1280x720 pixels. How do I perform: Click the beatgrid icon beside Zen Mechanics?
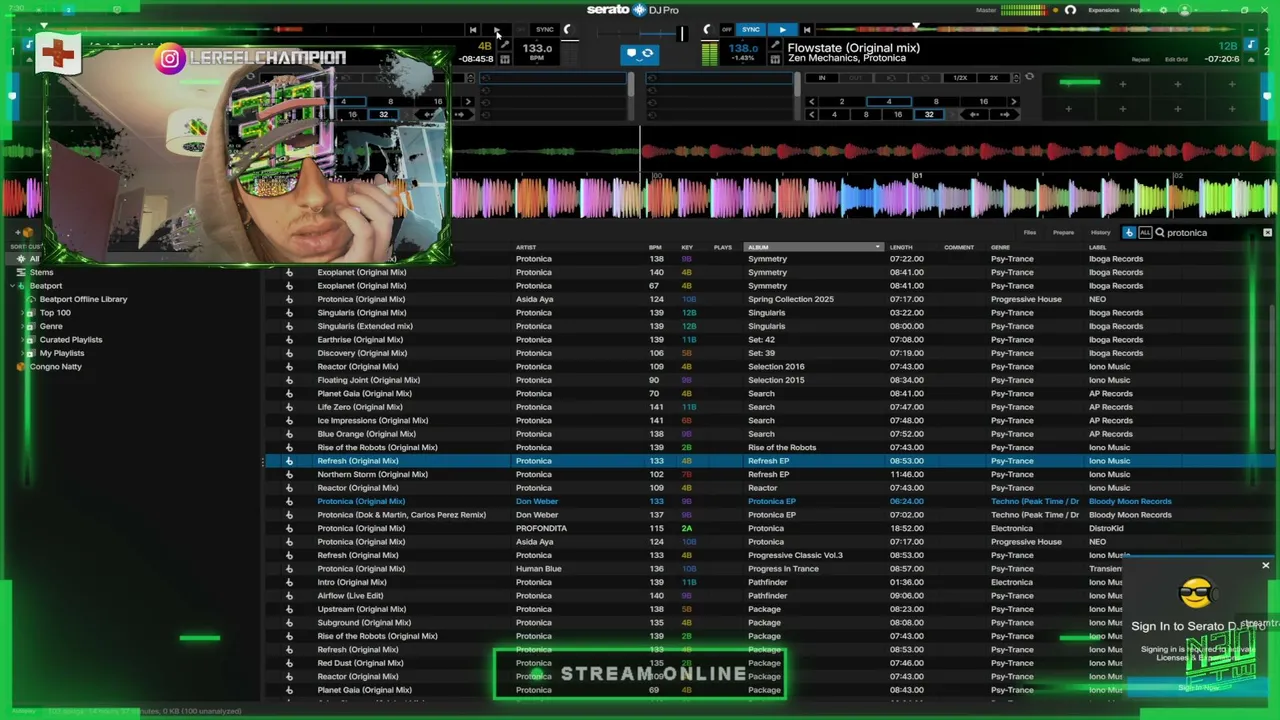point(775,59)
